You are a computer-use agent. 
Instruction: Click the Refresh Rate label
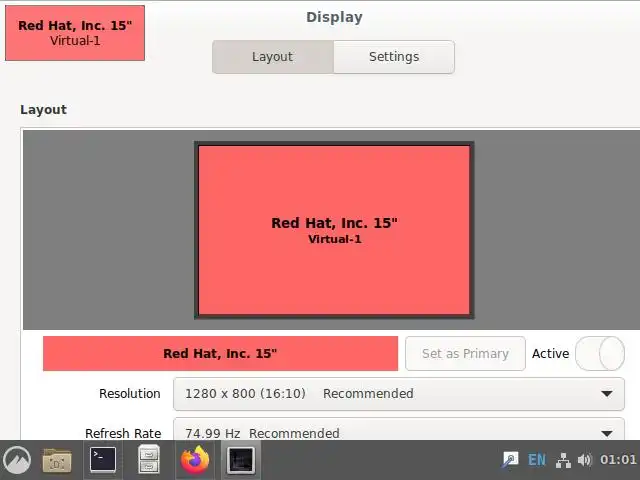(123, 433)
